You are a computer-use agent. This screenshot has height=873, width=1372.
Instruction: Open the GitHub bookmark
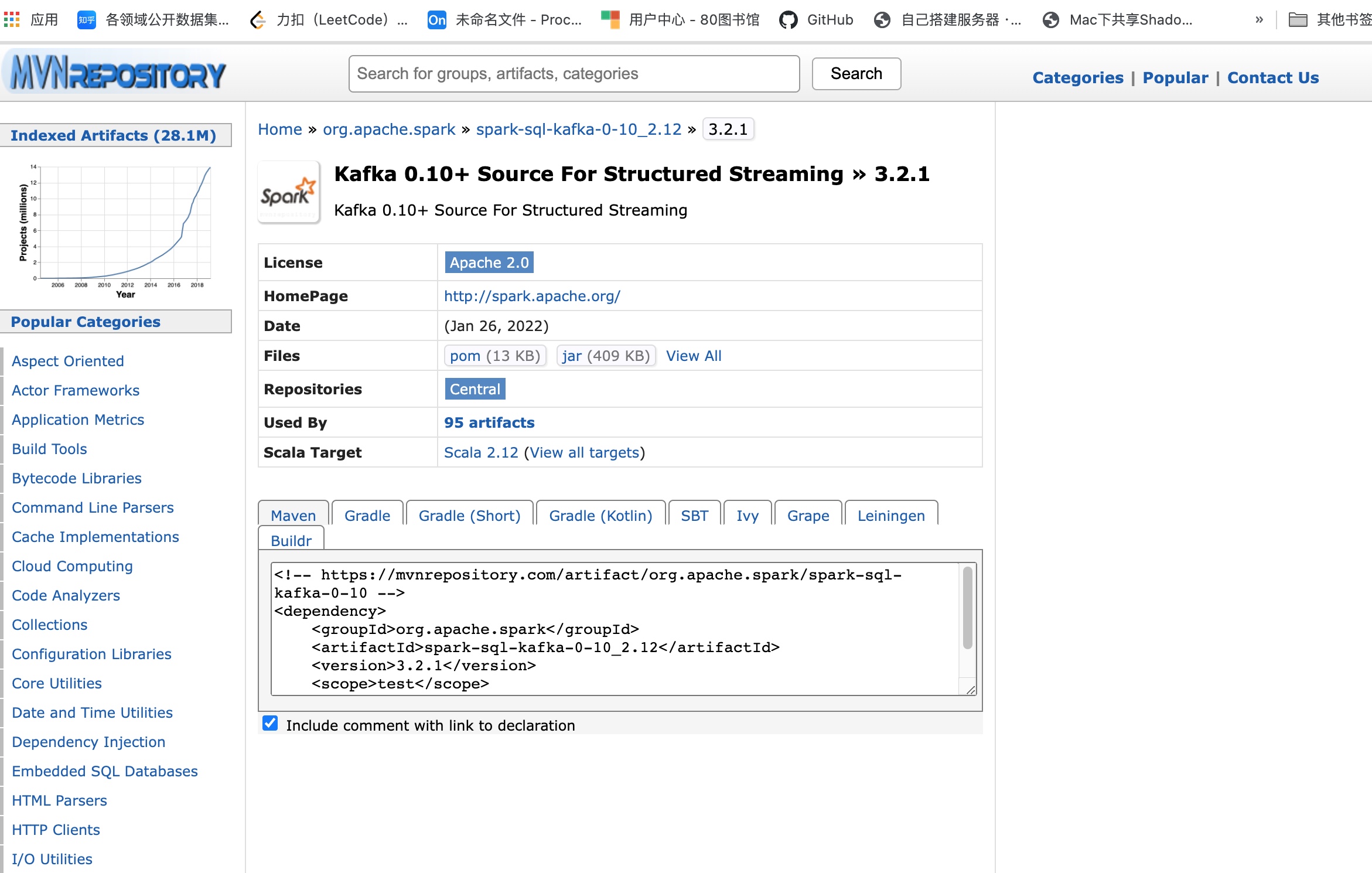(x=816, y=20)
